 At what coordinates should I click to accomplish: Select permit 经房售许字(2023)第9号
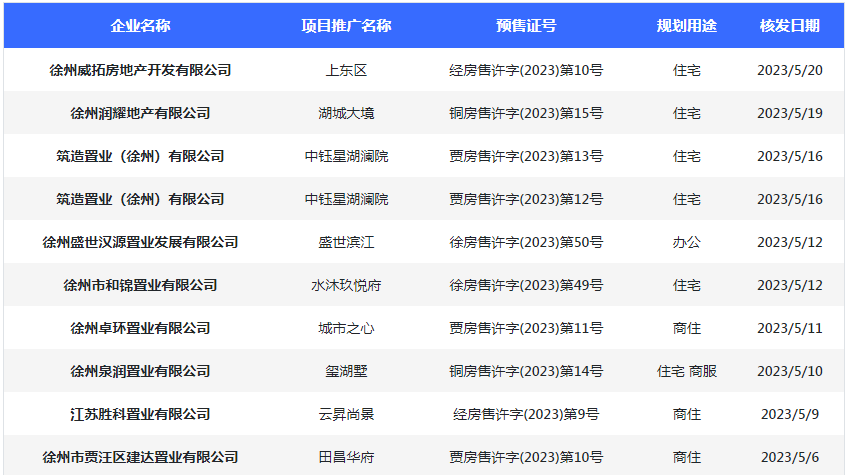pos(526,414)
